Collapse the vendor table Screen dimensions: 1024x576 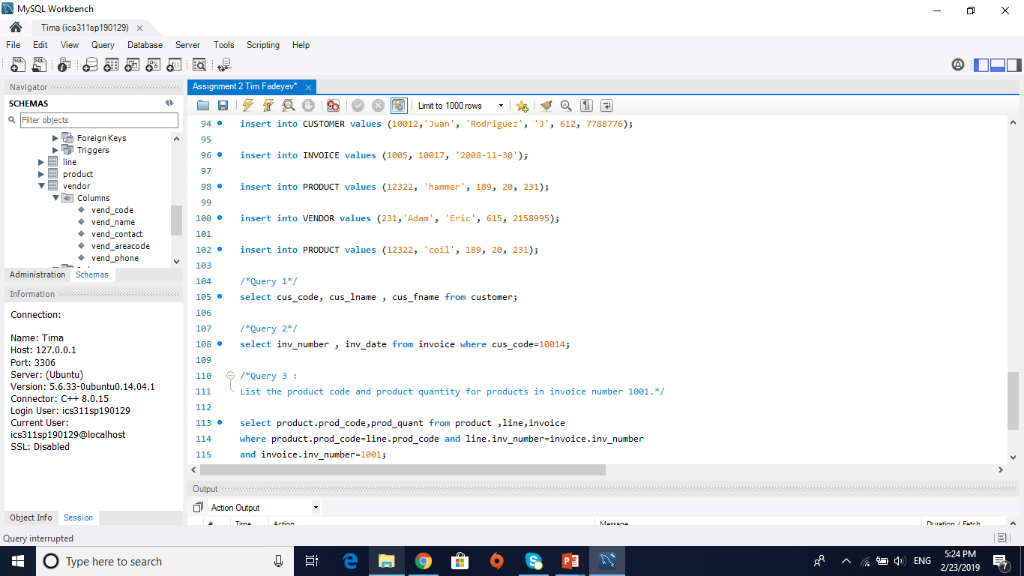41,186
